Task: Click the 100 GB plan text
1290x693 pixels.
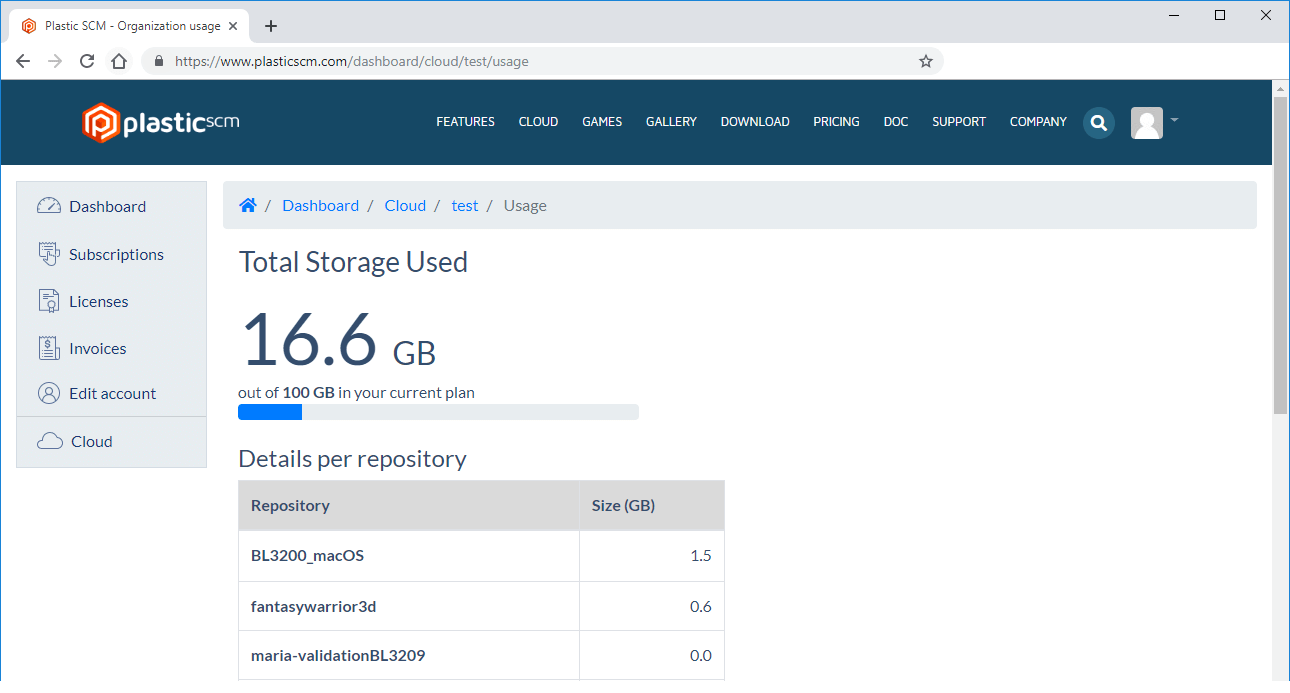Action: point(308,392)
